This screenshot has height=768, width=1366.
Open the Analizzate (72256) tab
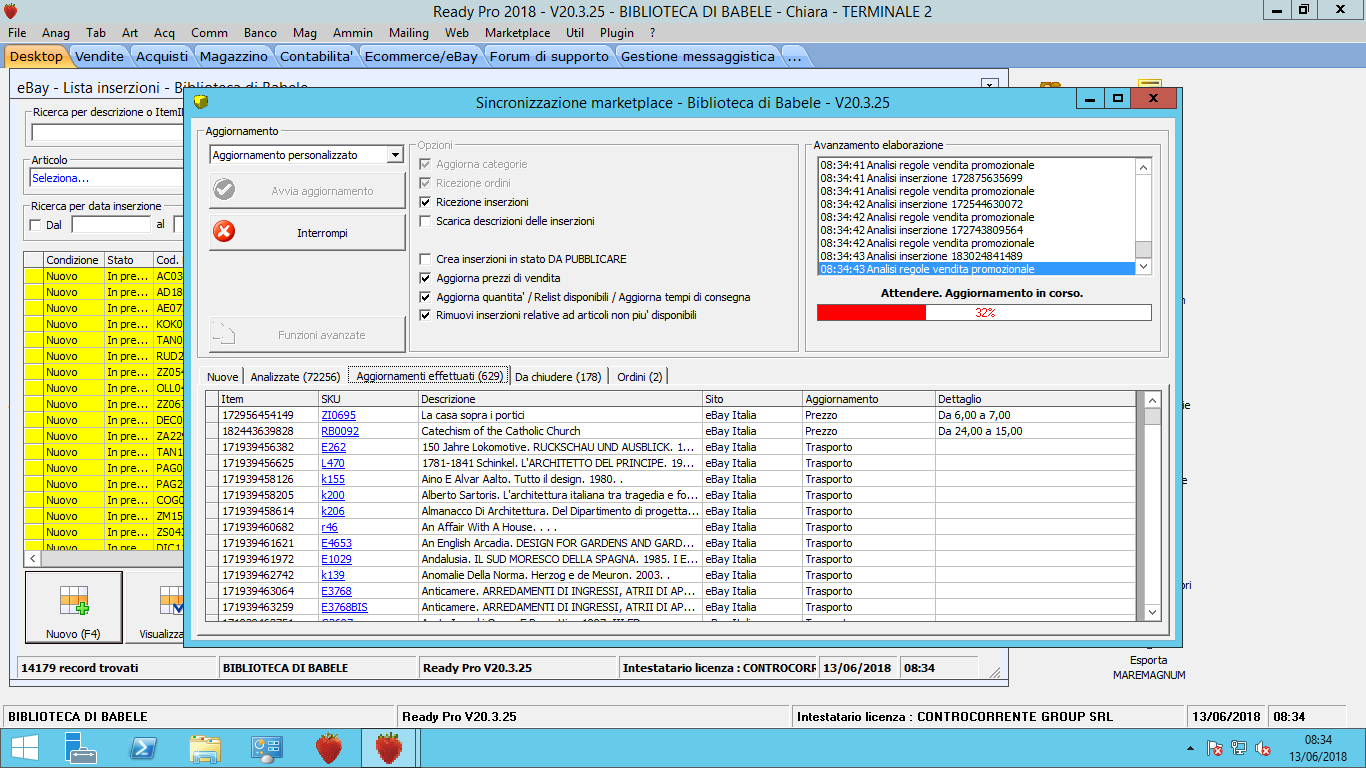click(x=295, y=377)
